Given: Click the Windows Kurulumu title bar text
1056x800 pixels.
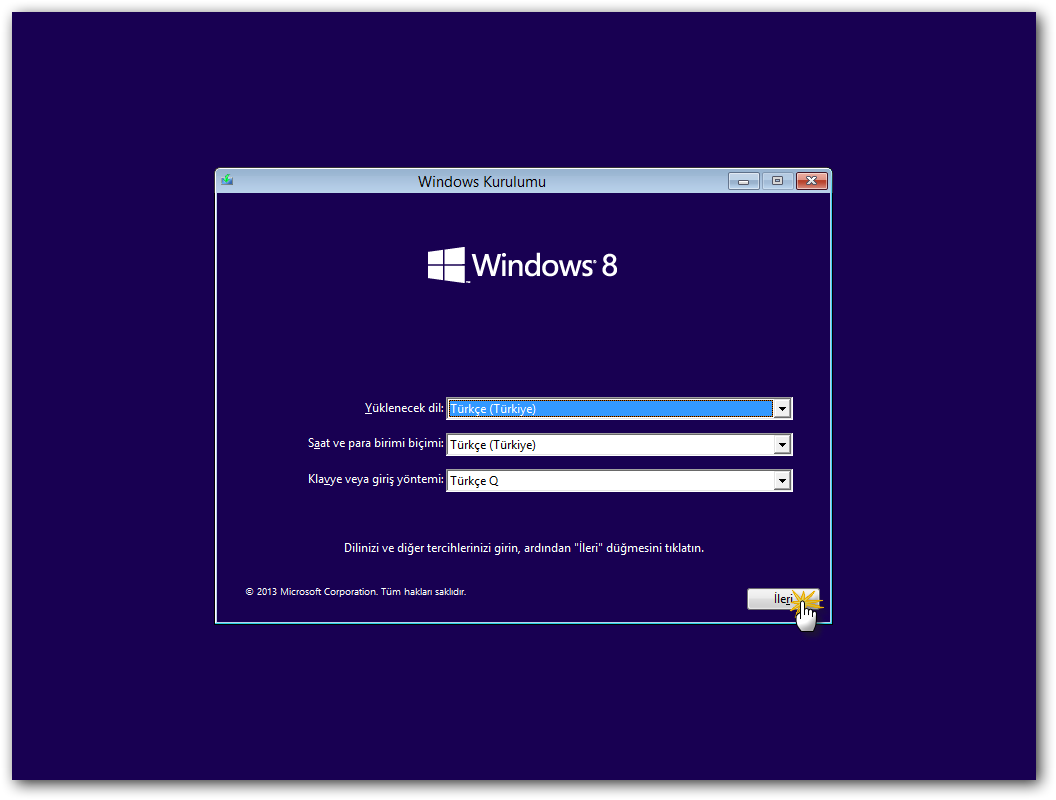Looking at the screenshot, I should [x=482, y=181].
